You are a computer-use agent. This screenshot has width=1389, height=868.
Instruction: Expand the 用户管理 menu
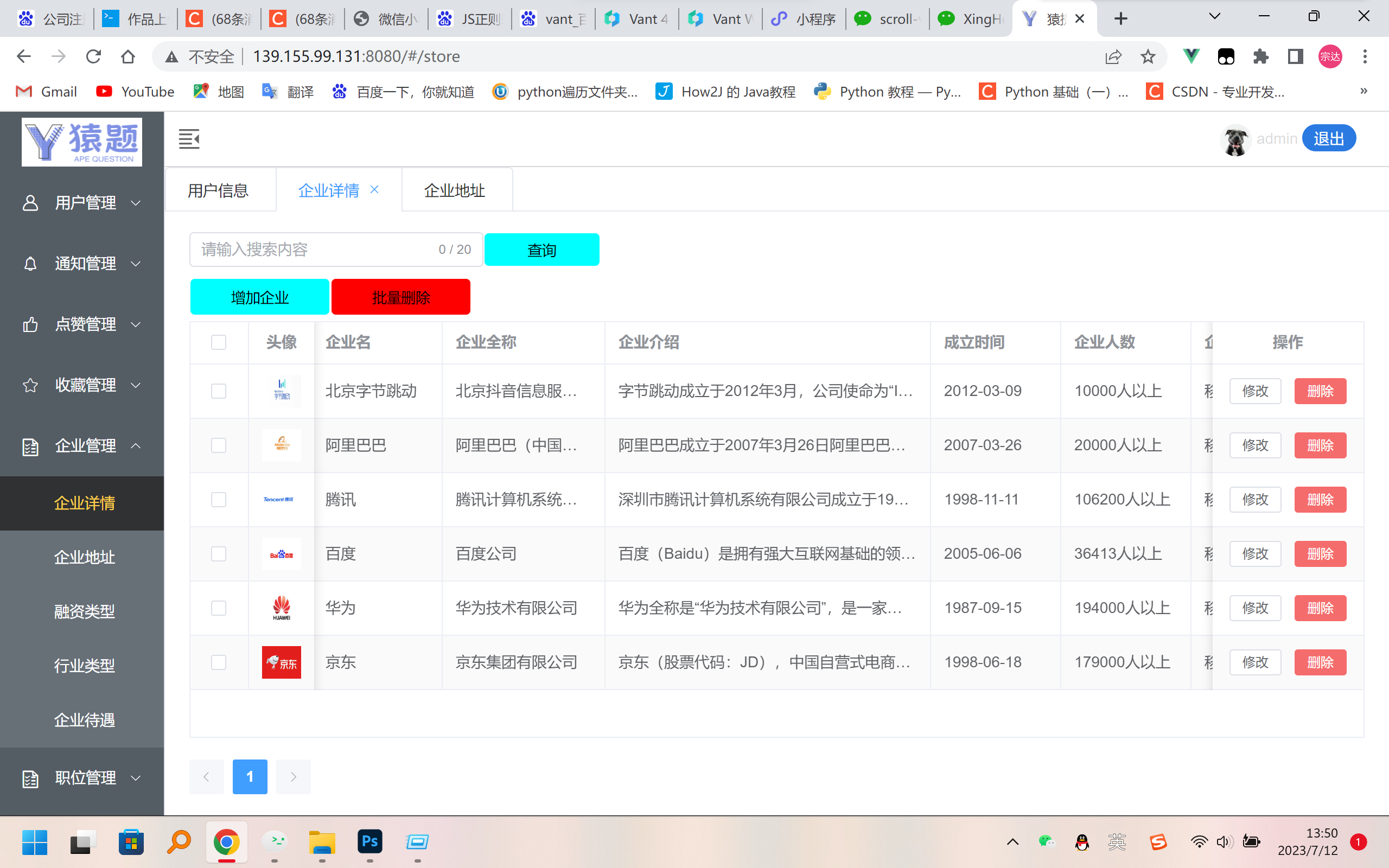pyautogui.click(x=82, y=203)
